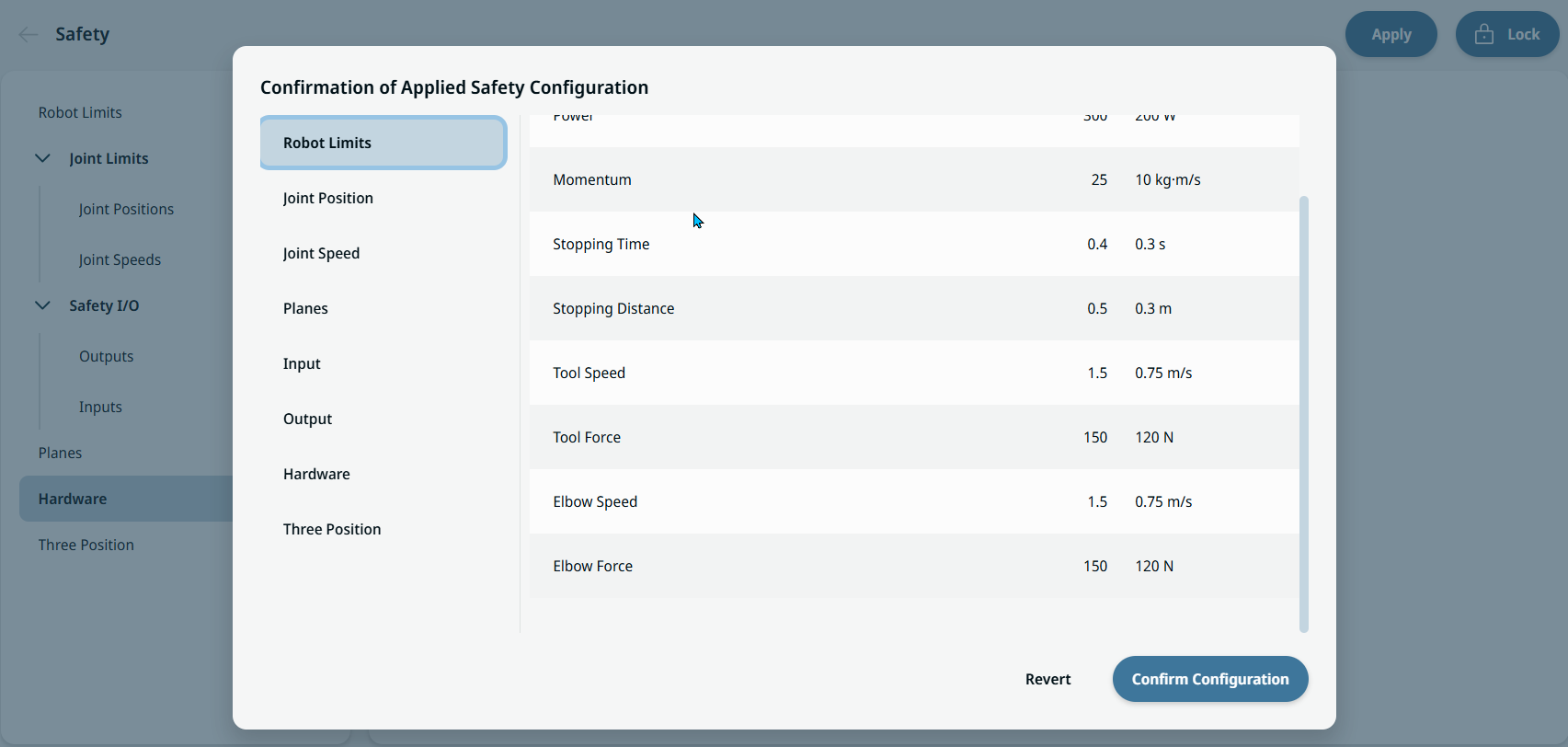Collapse the Safety I/O section chevron

point(42,305)
